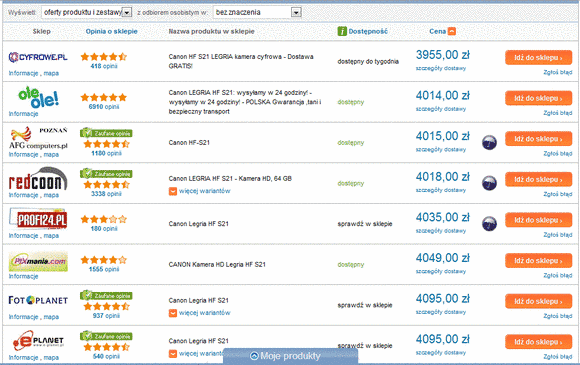Open the 'oferty produktu i zestawy' dropdown
This screenshot has width=580, height=365.
coord(87,12)
